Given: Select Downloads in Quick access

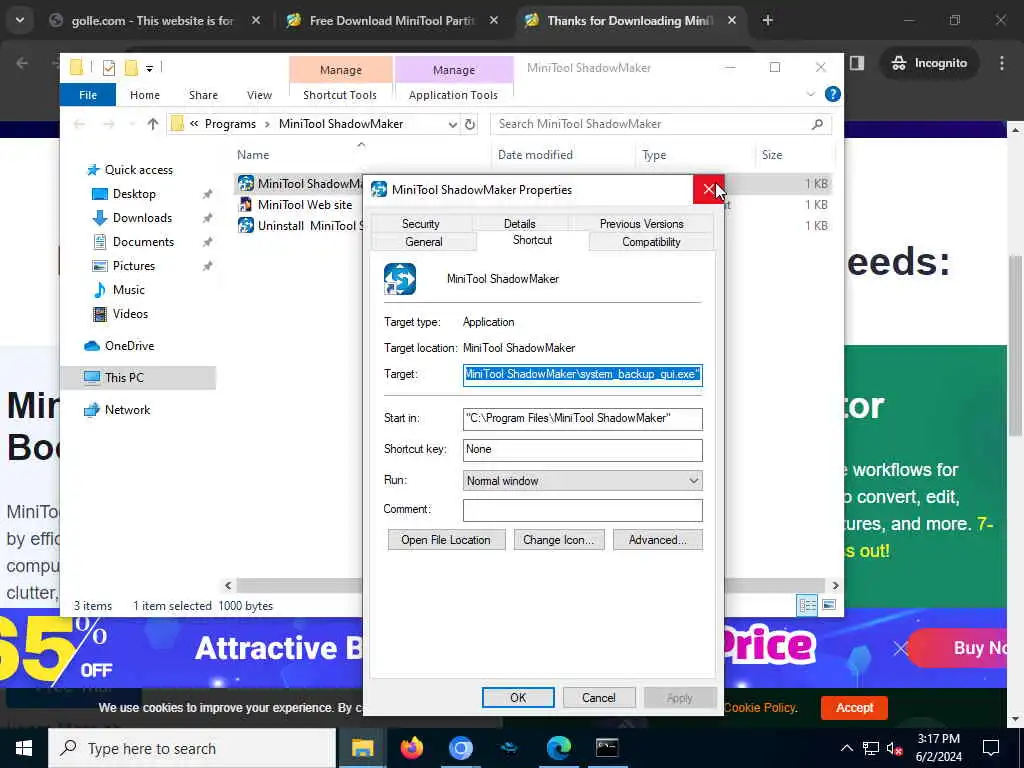Looking at the screenshot, I should pos(142,217).
